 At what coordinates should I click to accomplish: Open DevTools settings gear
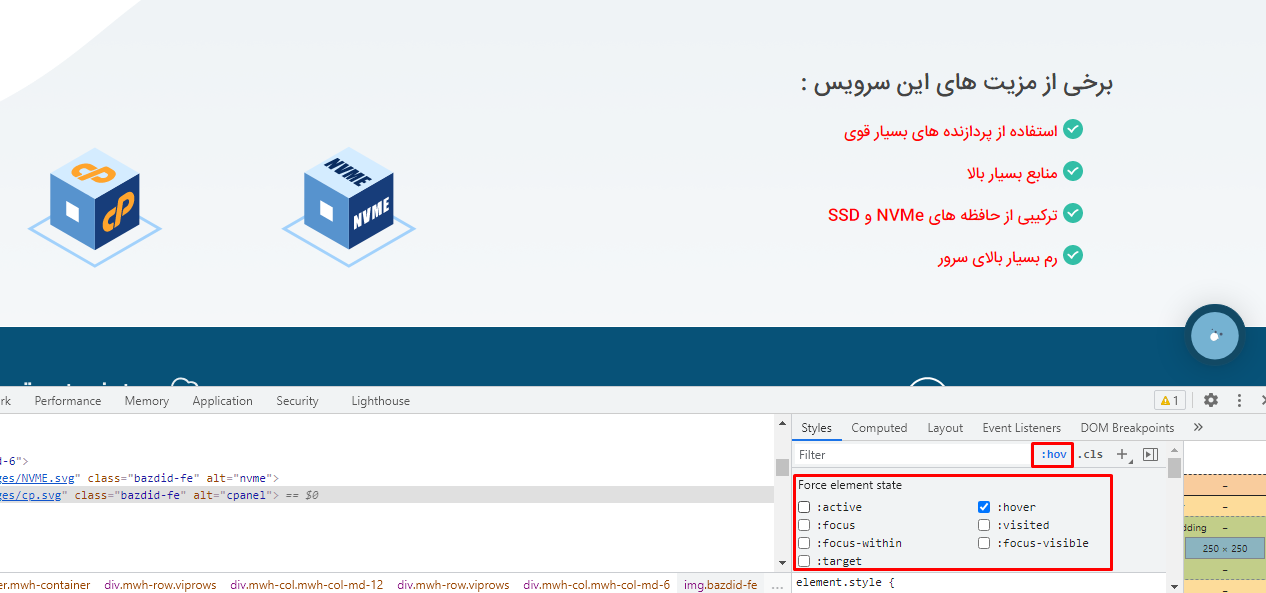coord(1211,400)
